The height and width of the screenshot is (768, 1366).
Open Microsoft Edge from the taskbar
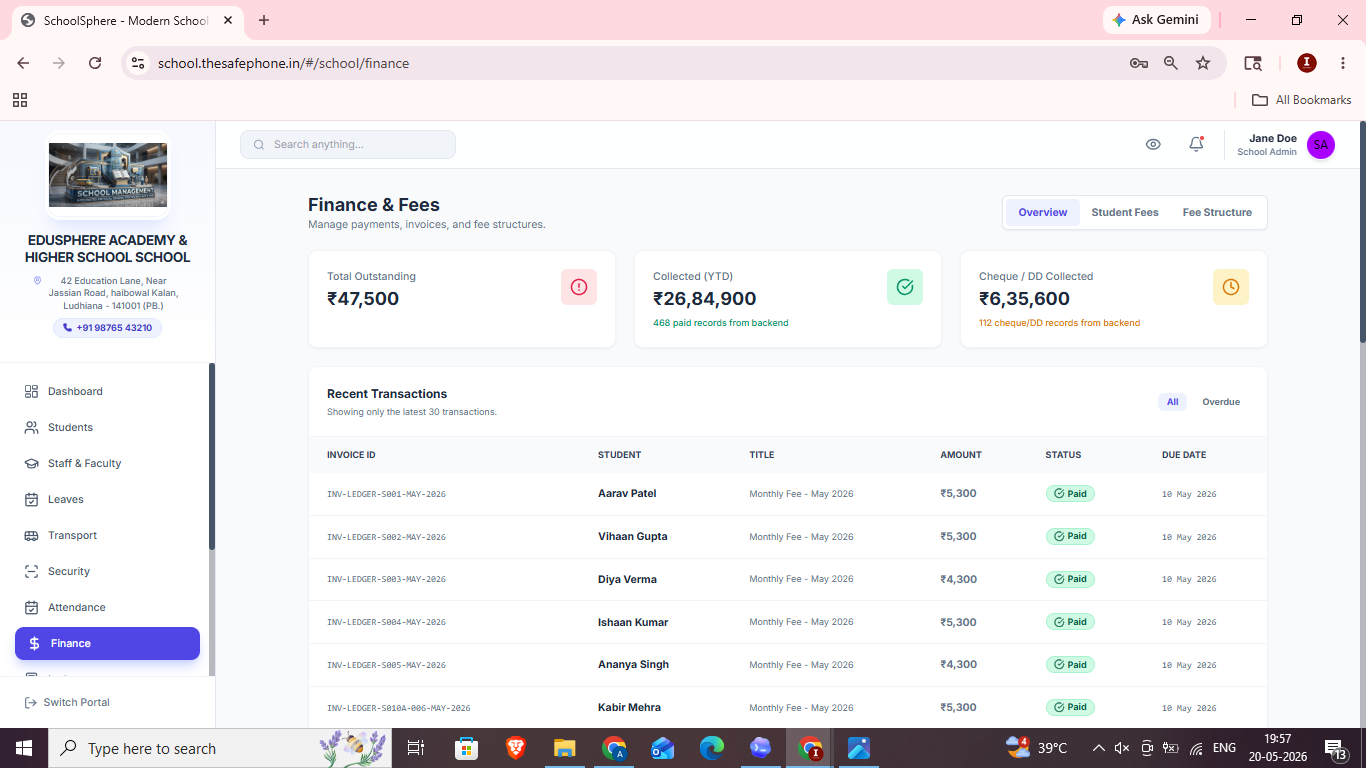coord(711,748)
